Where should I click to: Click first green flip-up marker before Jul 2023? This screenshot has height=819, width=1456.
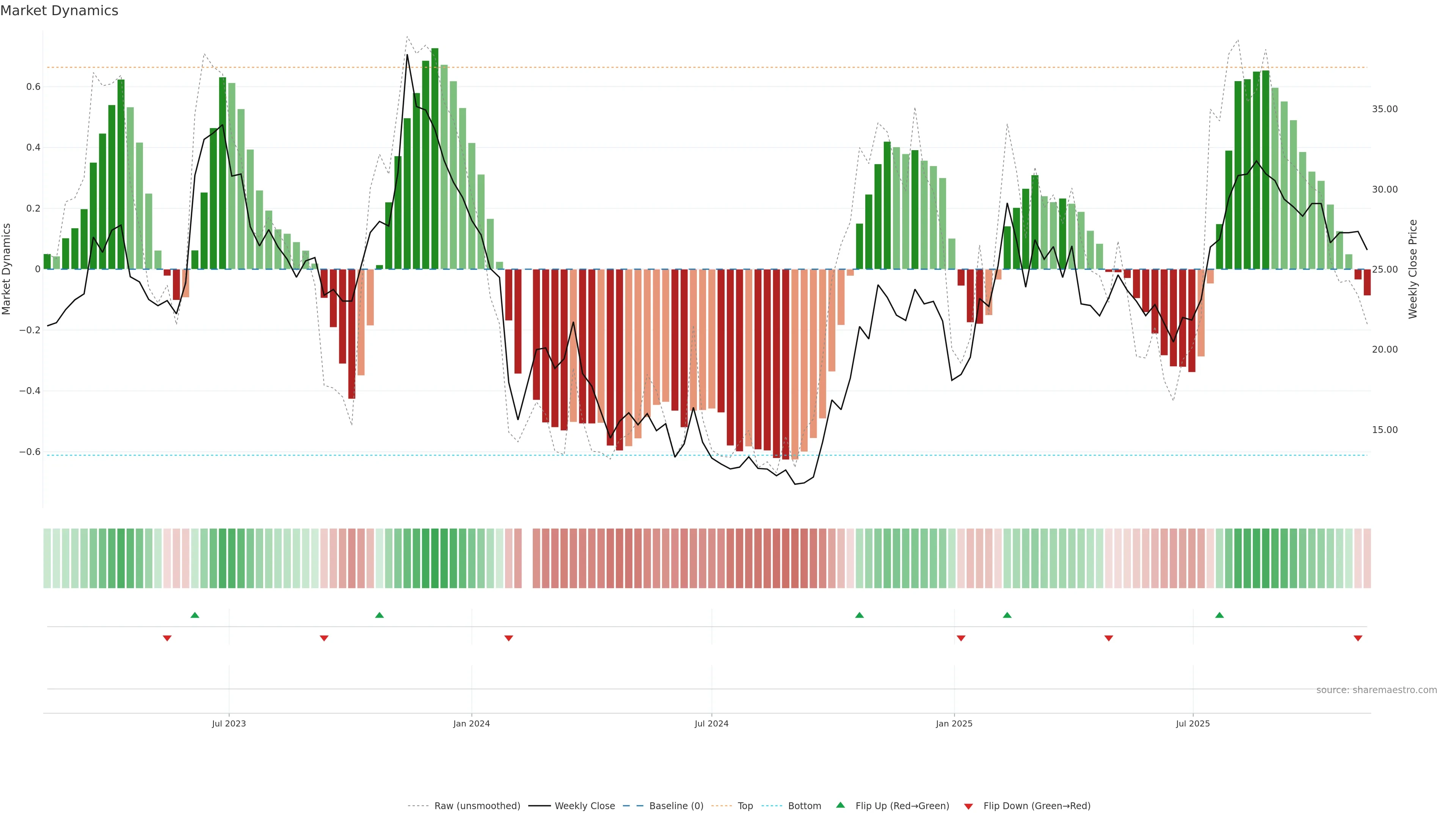tap(195, 615)
